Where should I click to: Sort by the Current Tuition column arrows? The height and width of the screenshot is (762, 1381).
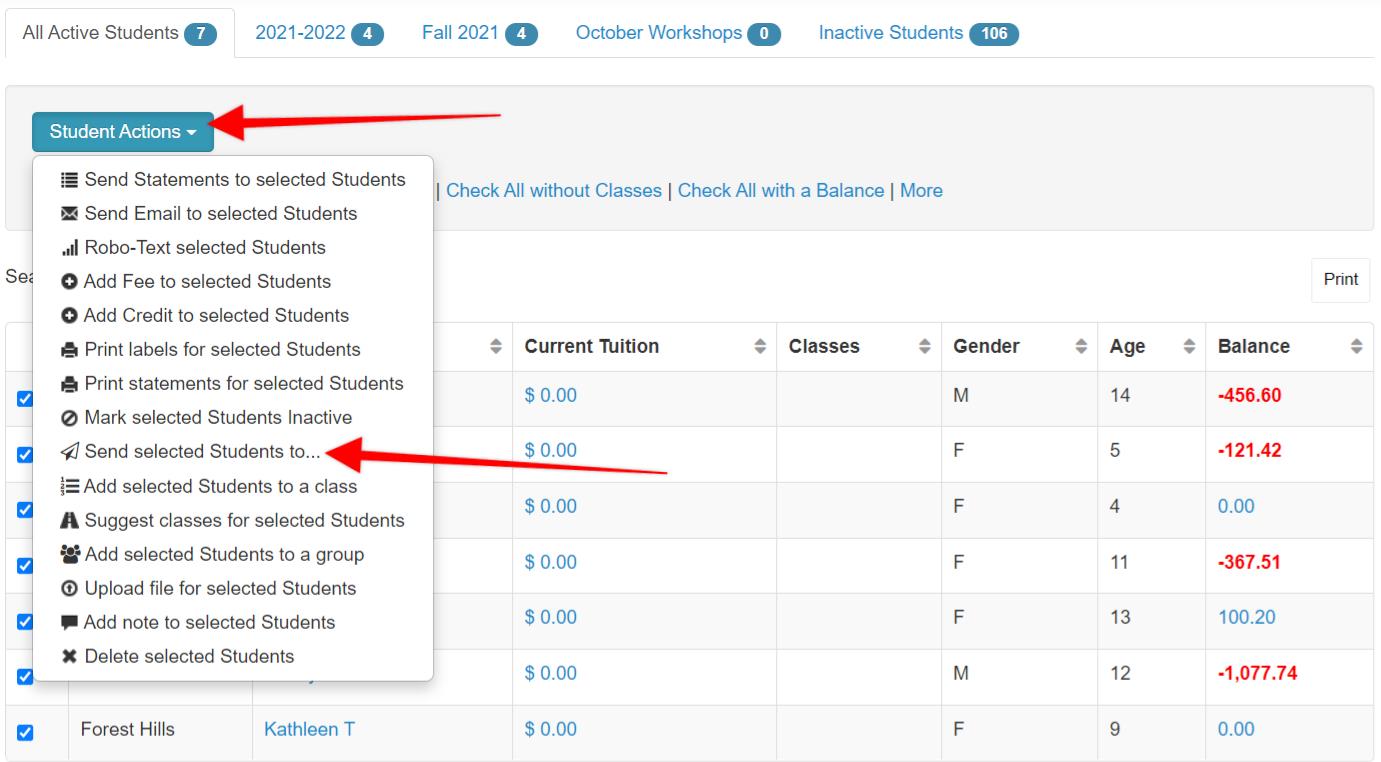tap(760, 347)
